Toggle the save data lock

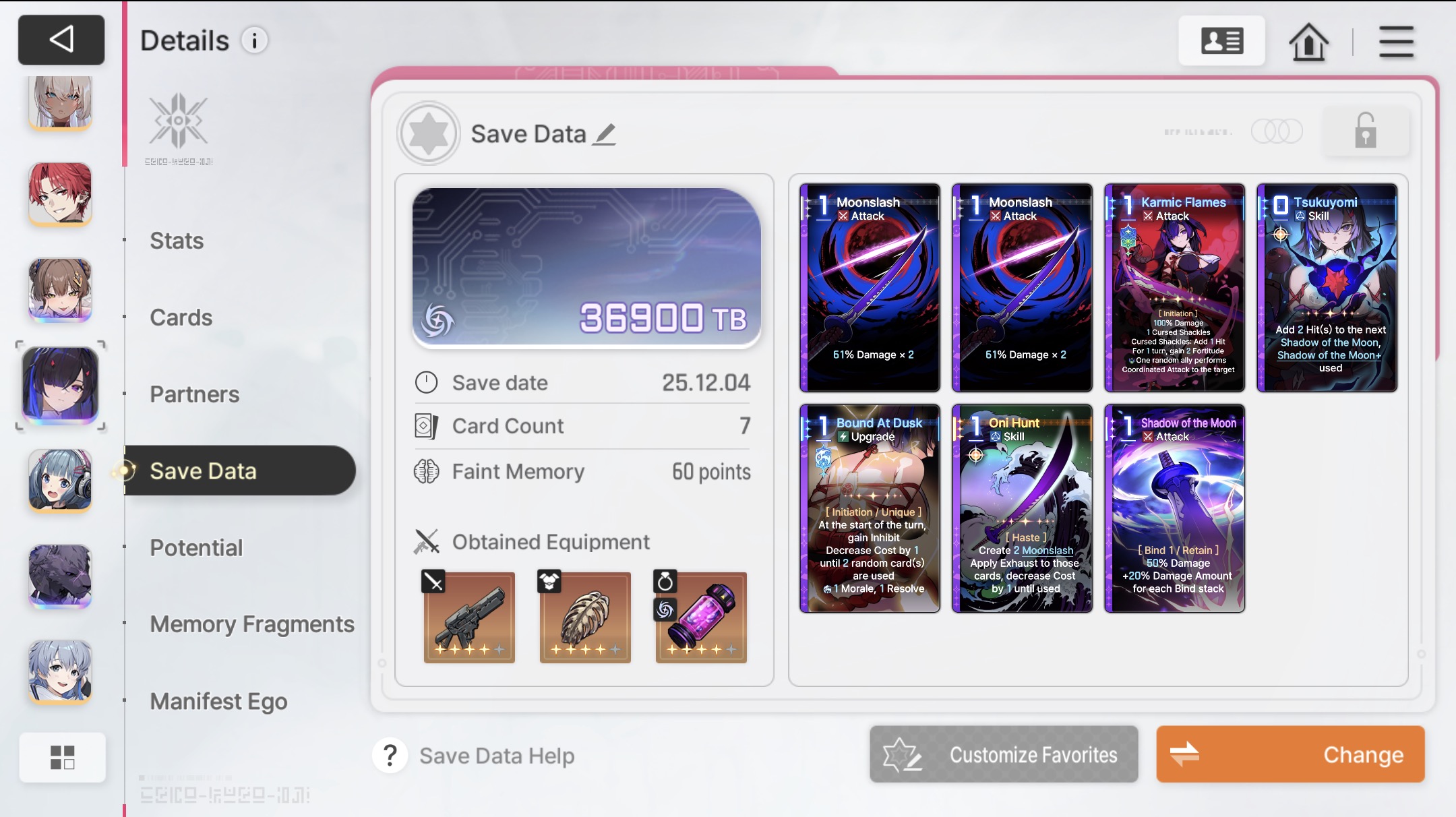(x=1366, y=131)
